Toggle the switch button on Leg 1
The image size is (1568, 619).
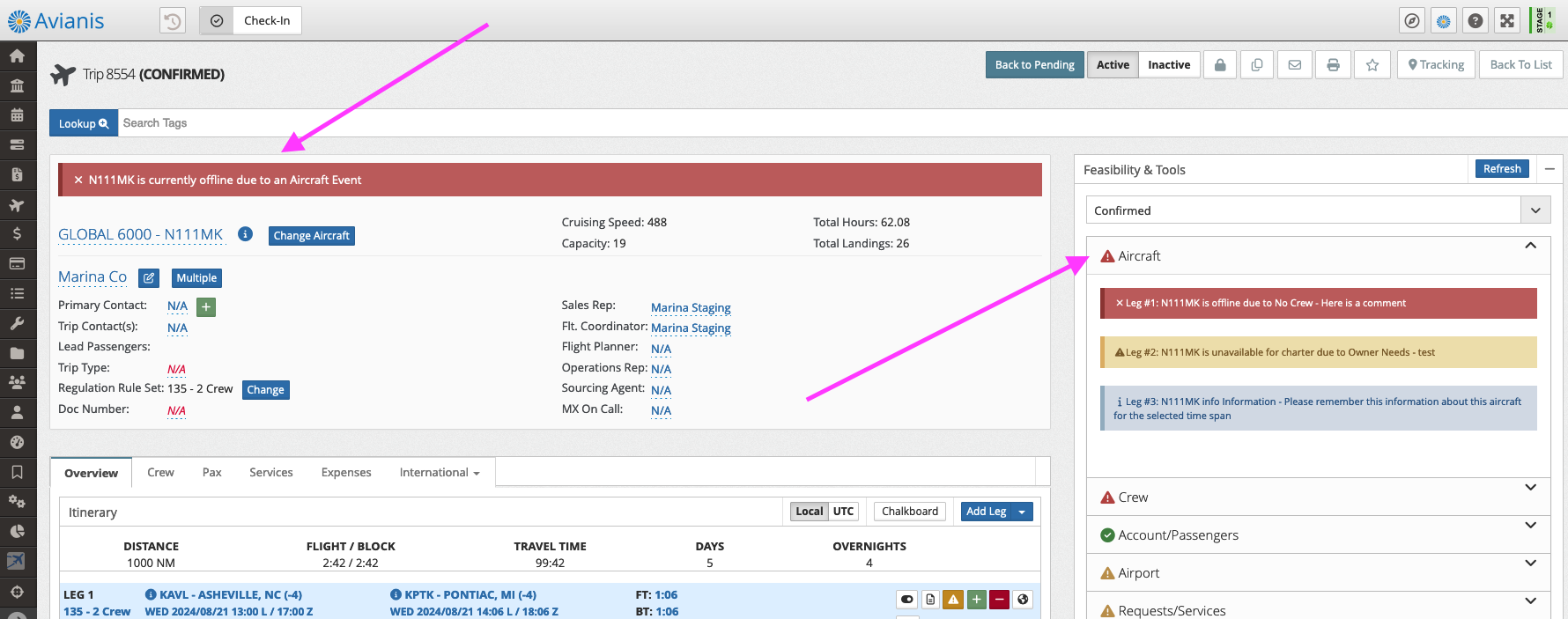click(x=906, y=600)
